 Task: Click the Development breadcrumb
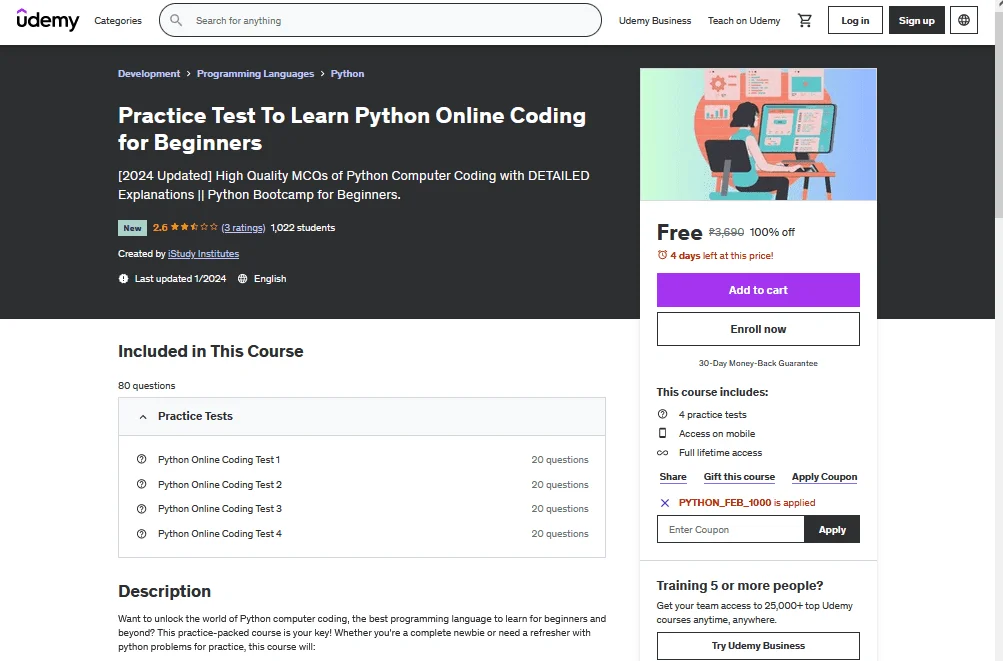pos(149,74)
